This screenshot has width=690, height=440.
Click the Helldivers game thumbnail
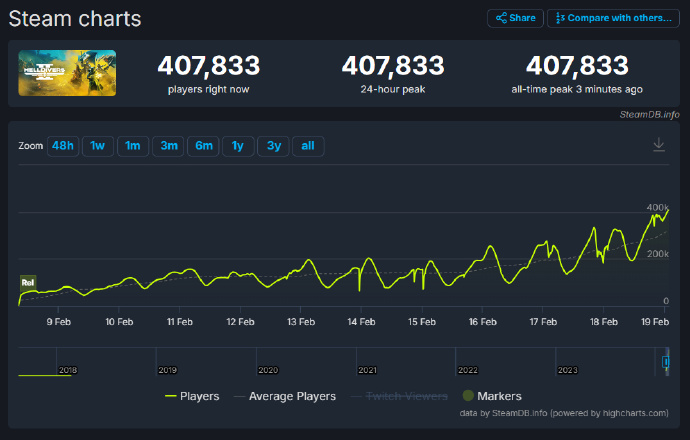67,73
